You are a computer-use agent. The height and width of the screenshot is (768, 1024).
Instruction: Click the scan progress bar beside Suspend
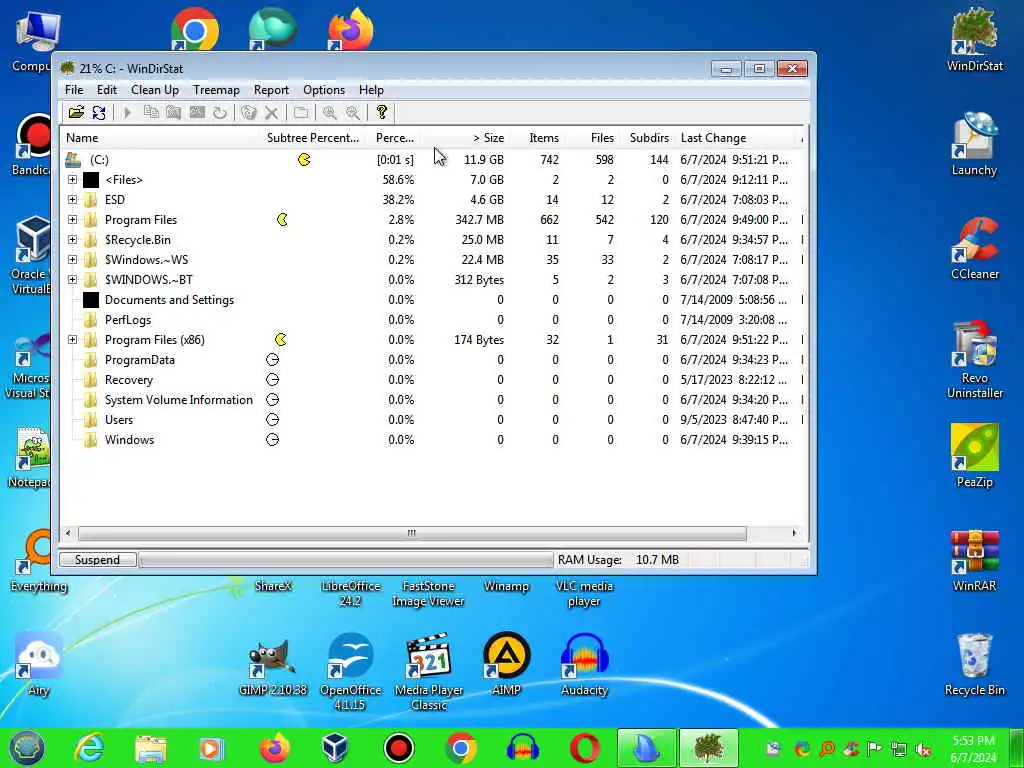click(x=346, y=560)
